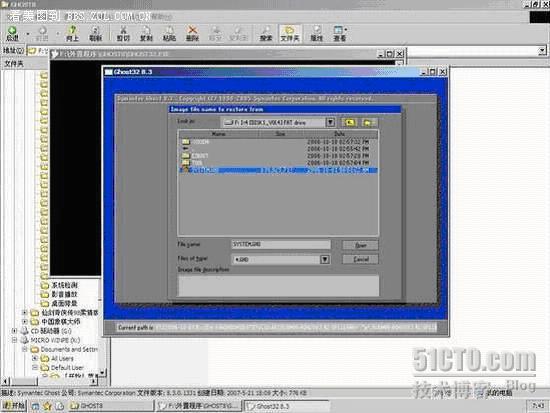Open the View (查看) toolbar menu
The height and width of the screenshot is (413, 550).
(340, 34)
